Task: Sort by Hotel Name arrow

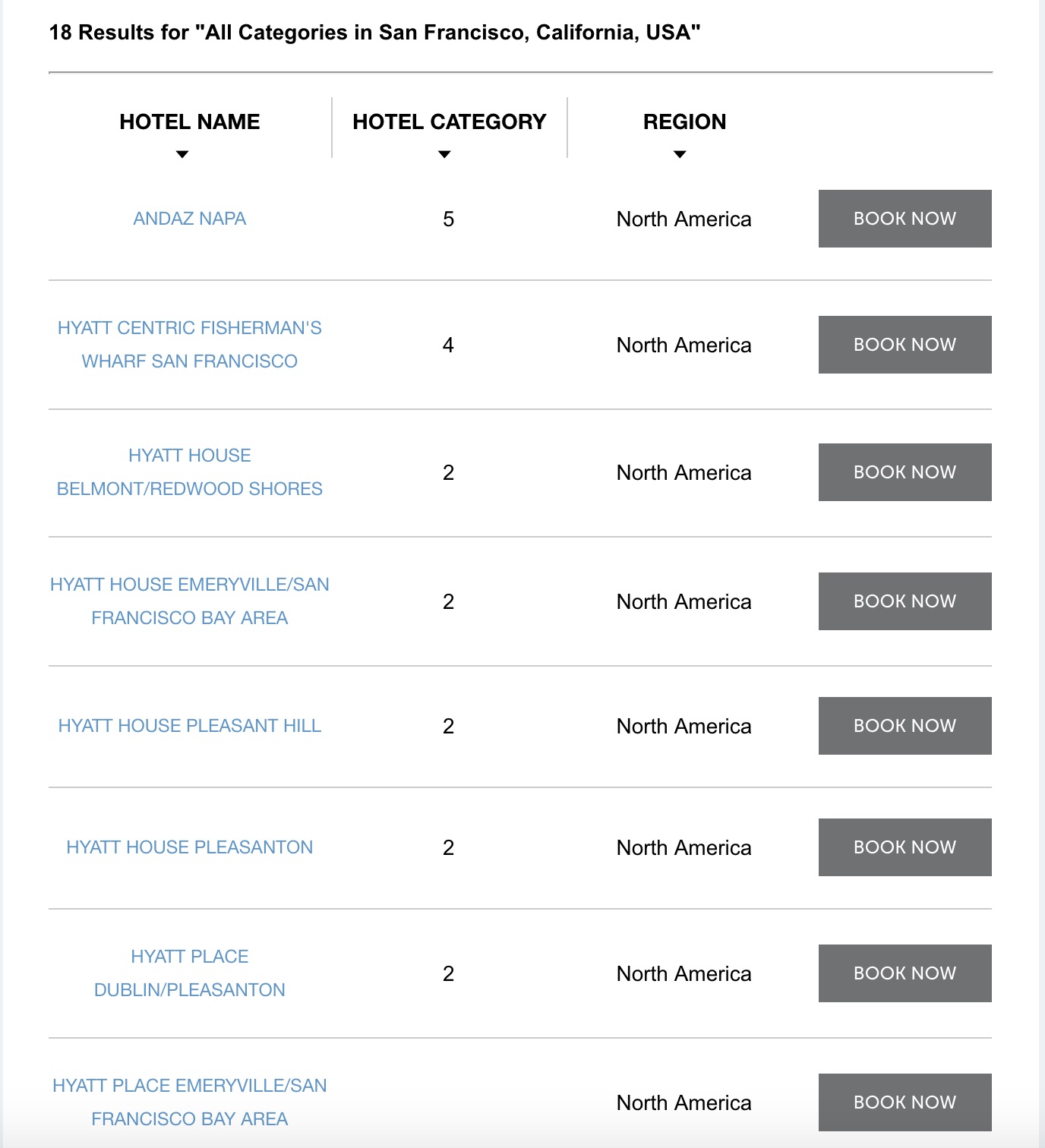Action: (182, 154)
